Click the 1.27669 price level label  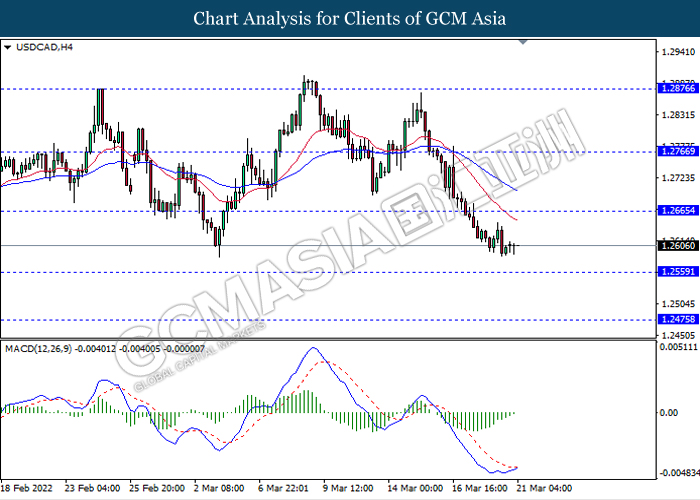pyautogui.click(x=678, y=151)
